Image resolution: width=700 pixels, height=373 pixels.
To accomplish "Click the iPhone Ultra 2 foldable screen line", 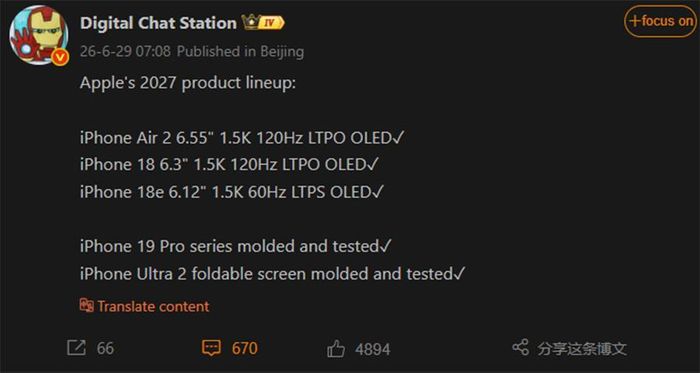I will point(272,274).
